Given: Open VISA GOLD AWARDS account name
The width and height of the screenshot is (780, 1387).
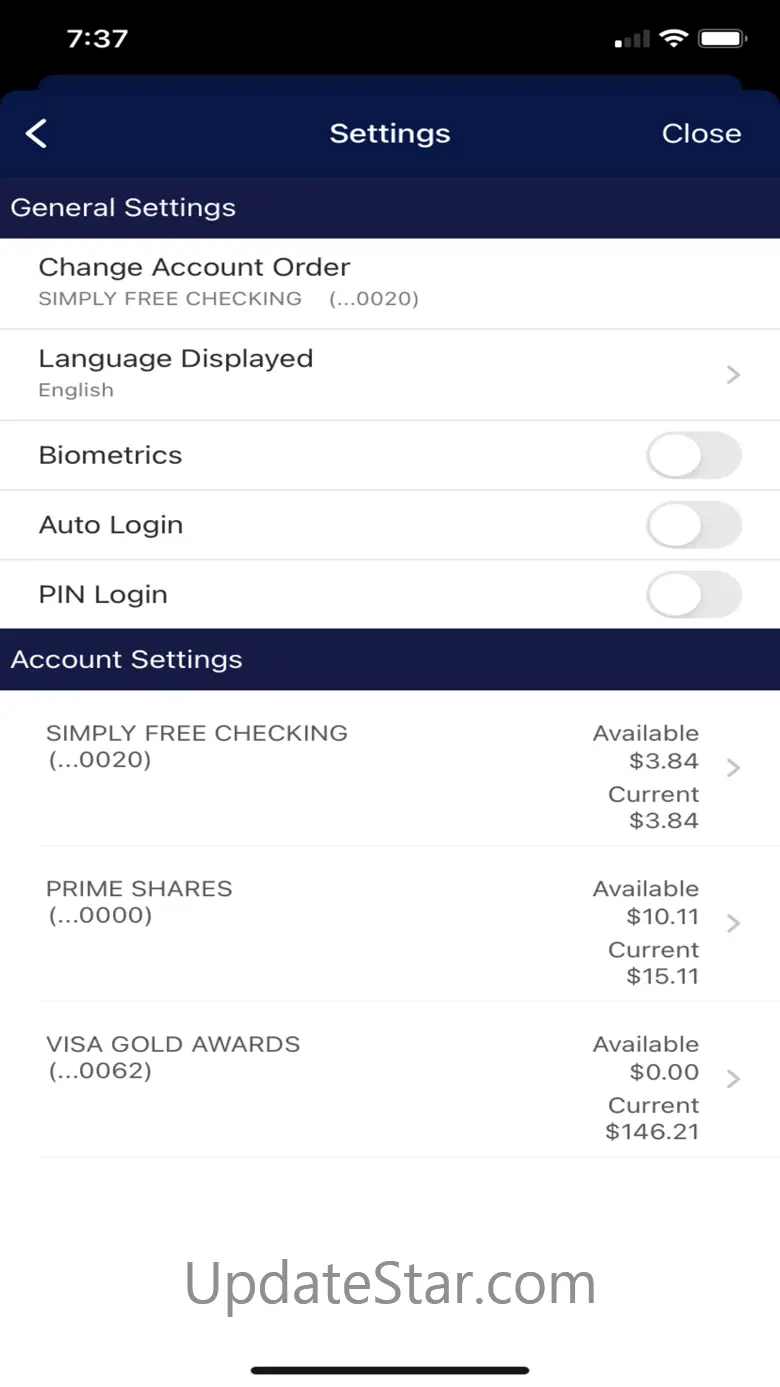Looking at the screenshot, I should coord(173,1044).
